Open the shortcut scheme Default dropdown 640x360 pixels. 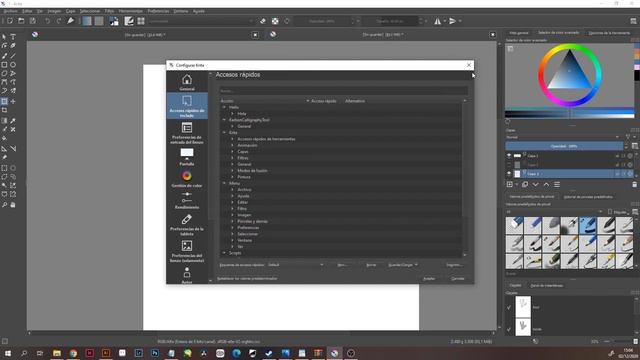pyautogui.click(x=296, y=265)
